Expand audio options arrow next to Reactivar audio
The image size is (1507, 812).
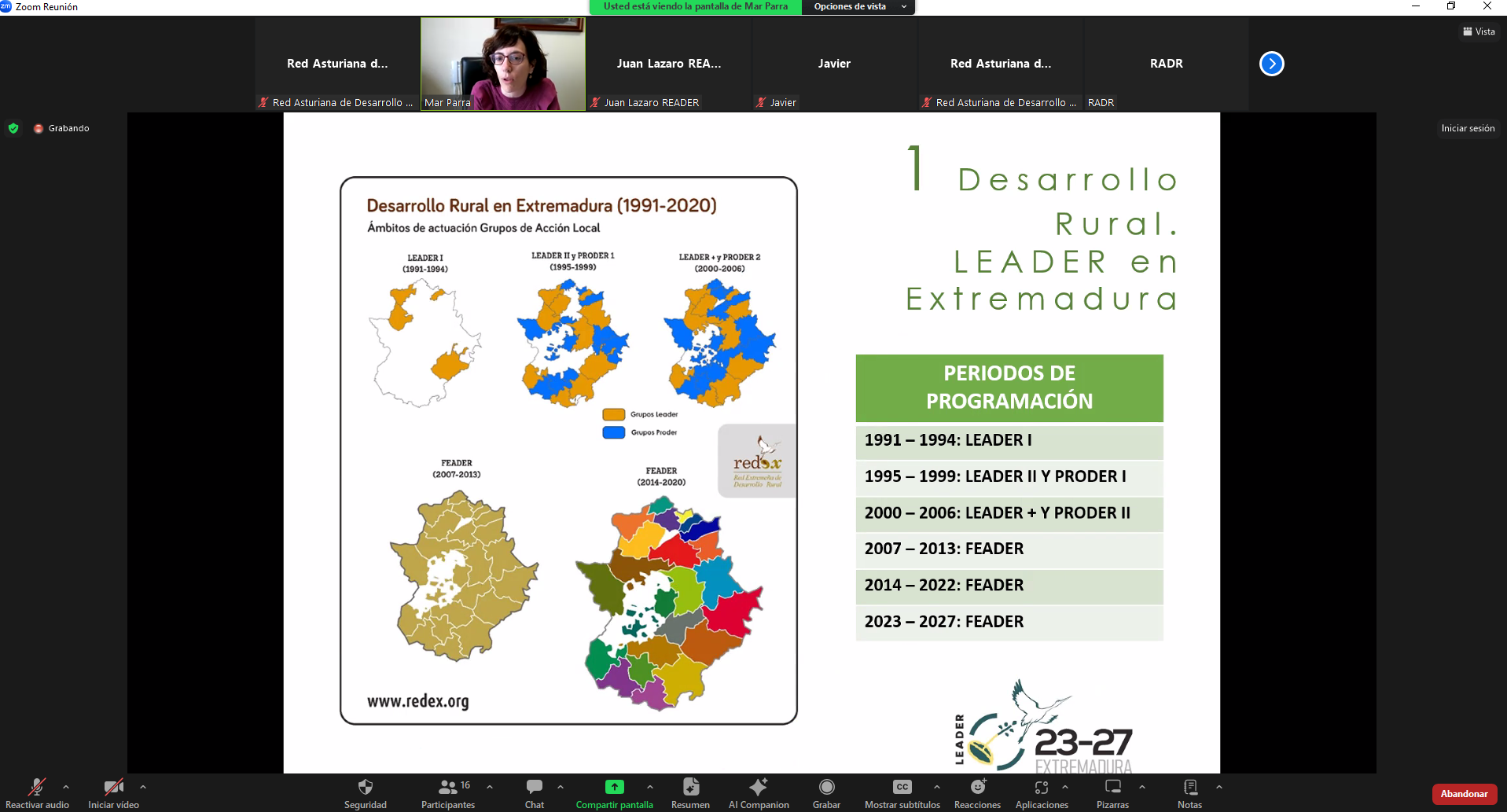pyautogui.click(x=66, y=786)
